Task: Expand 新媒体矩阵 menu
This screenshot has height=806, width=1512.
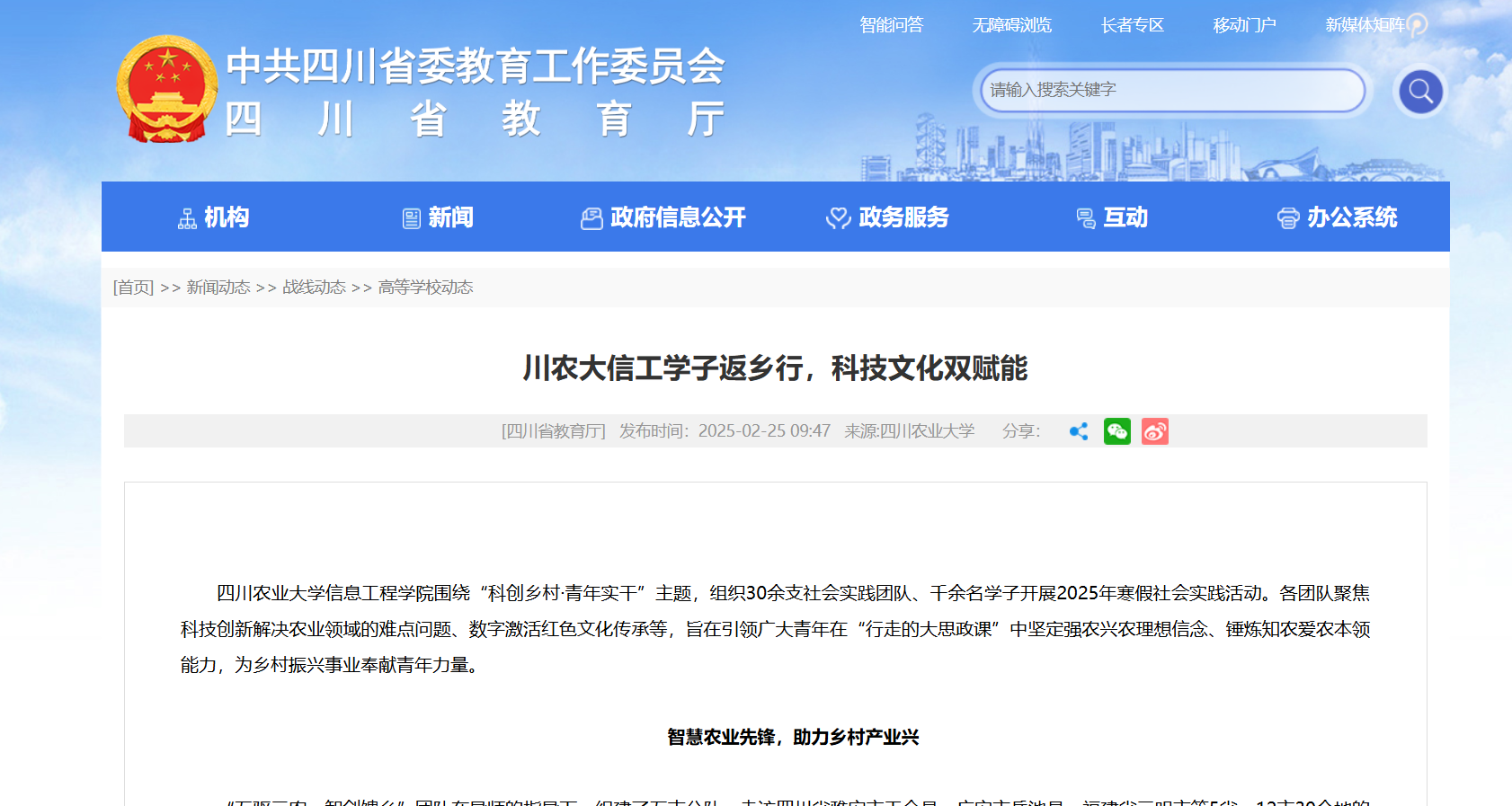Action: pyautogui.click(x=1366, y=25)
